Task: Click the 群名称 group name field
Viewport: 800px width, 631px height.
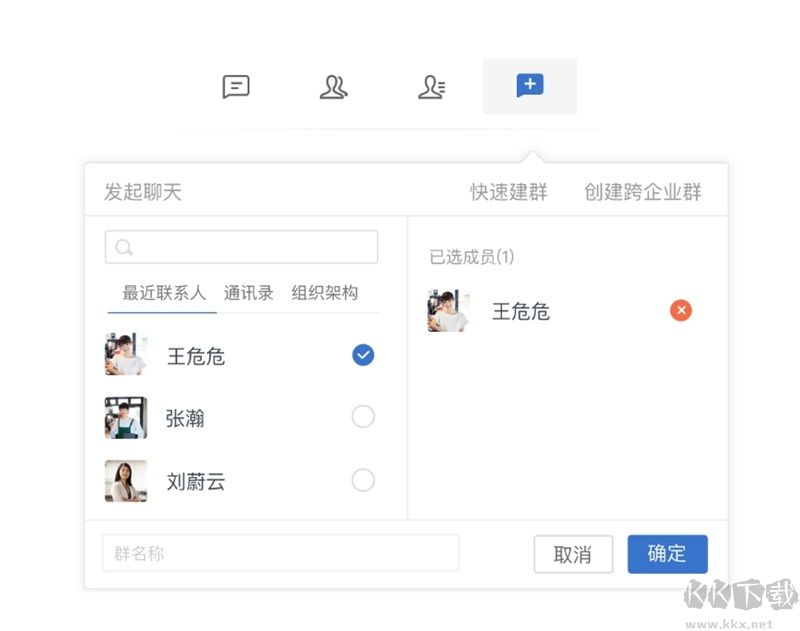Action: [x=280, y=553]
